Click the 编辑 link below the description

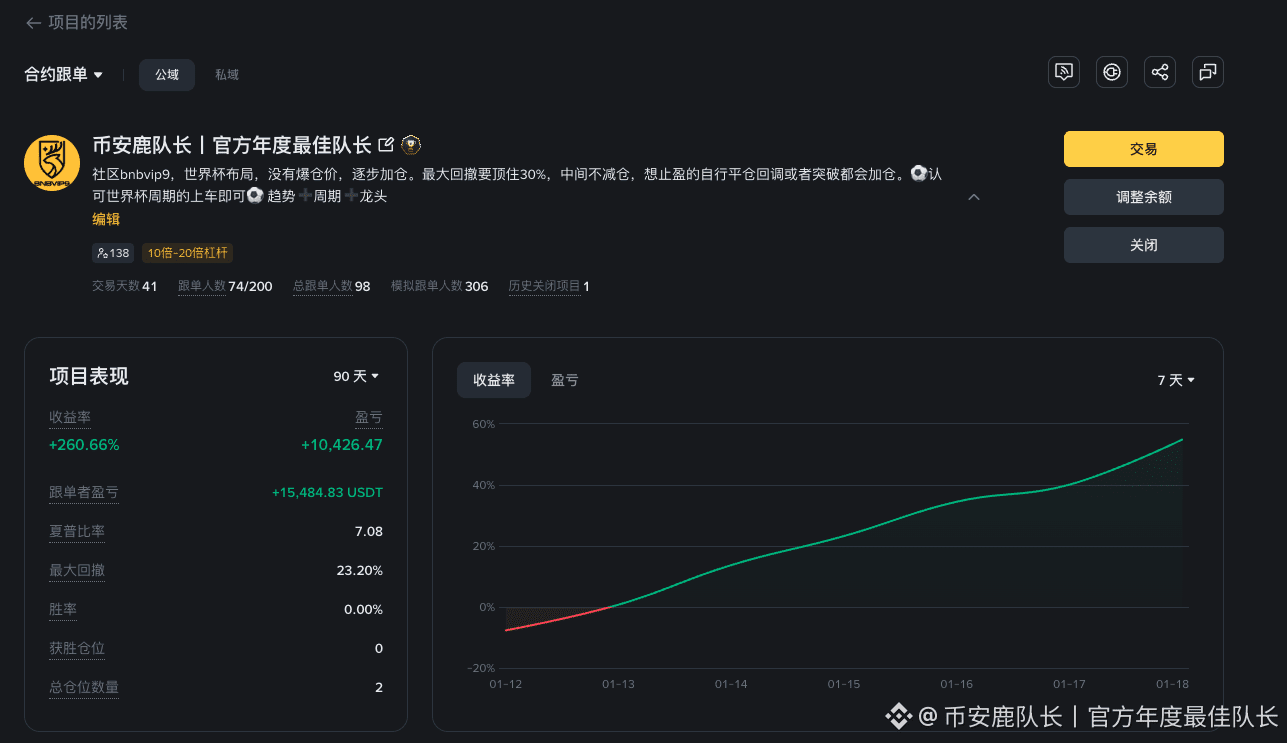click(x=105, y=219)
